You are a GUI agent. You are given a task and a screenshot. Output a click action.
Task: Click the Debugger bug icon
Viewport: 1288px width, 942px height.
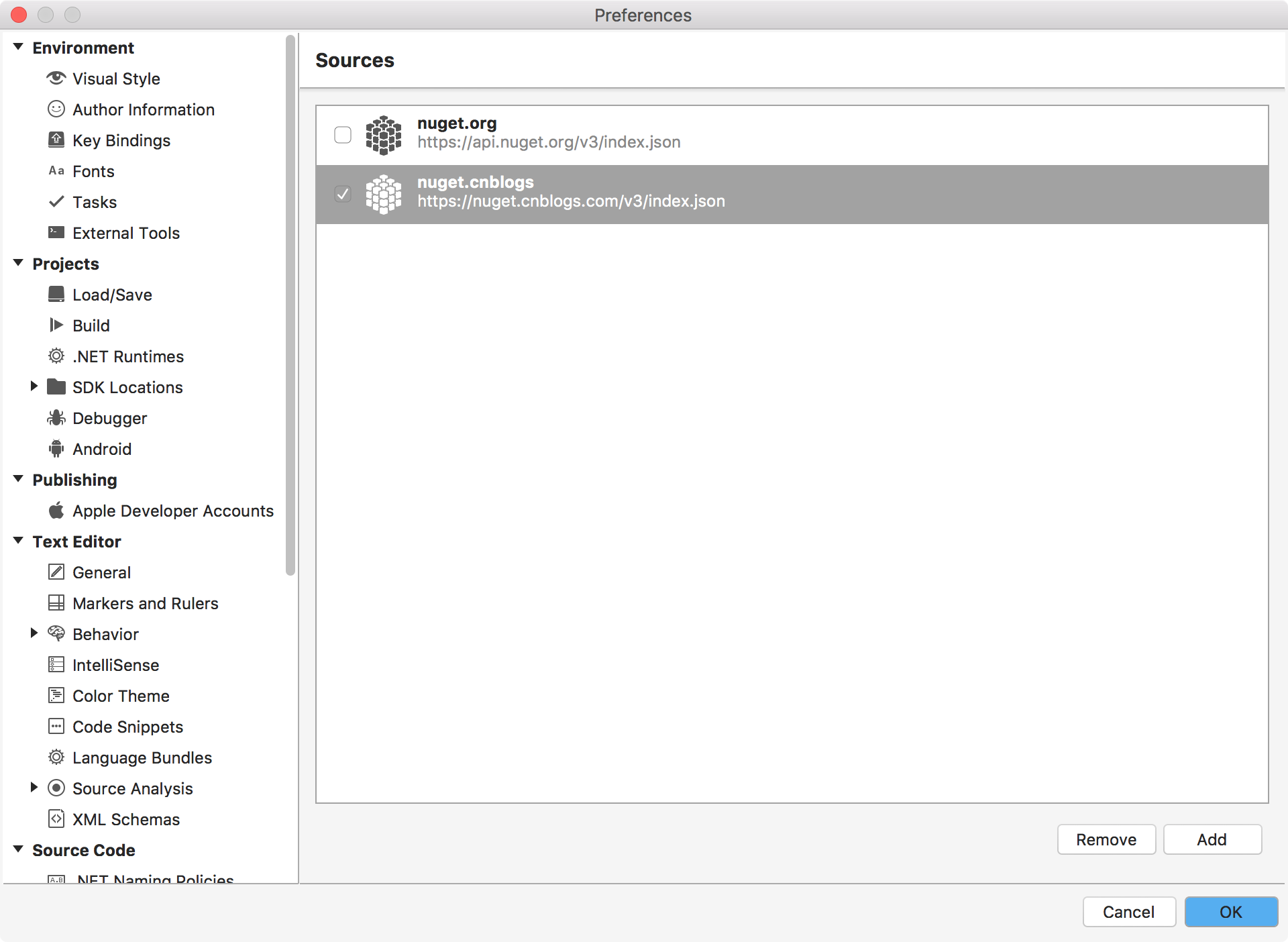56,418
